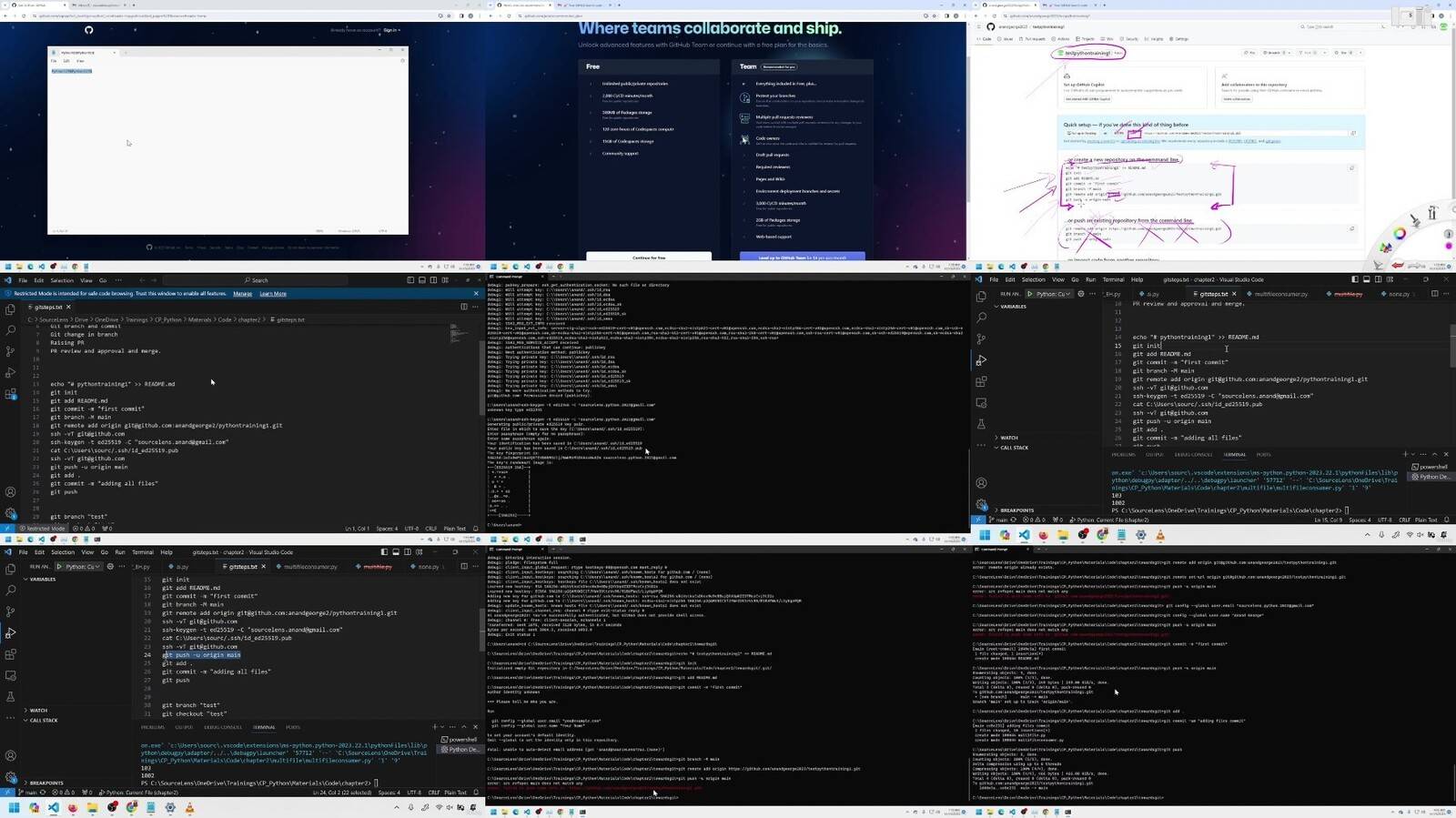Click Manage link in the Restricted Mode banner

click(x=242, y=294)
